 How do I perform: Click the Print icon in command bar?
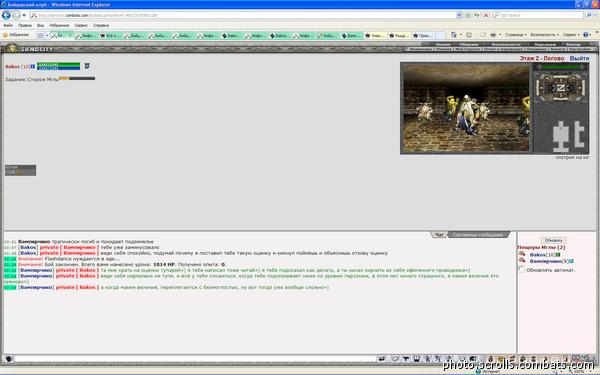pyautogui.click(x=493, y=35)
